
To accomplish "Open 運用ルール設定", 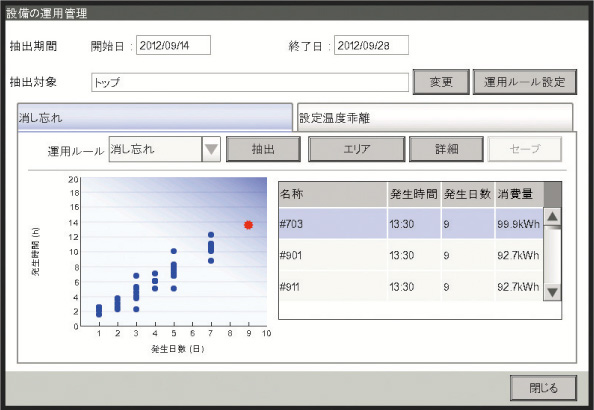I will click(x=525, y=82).
